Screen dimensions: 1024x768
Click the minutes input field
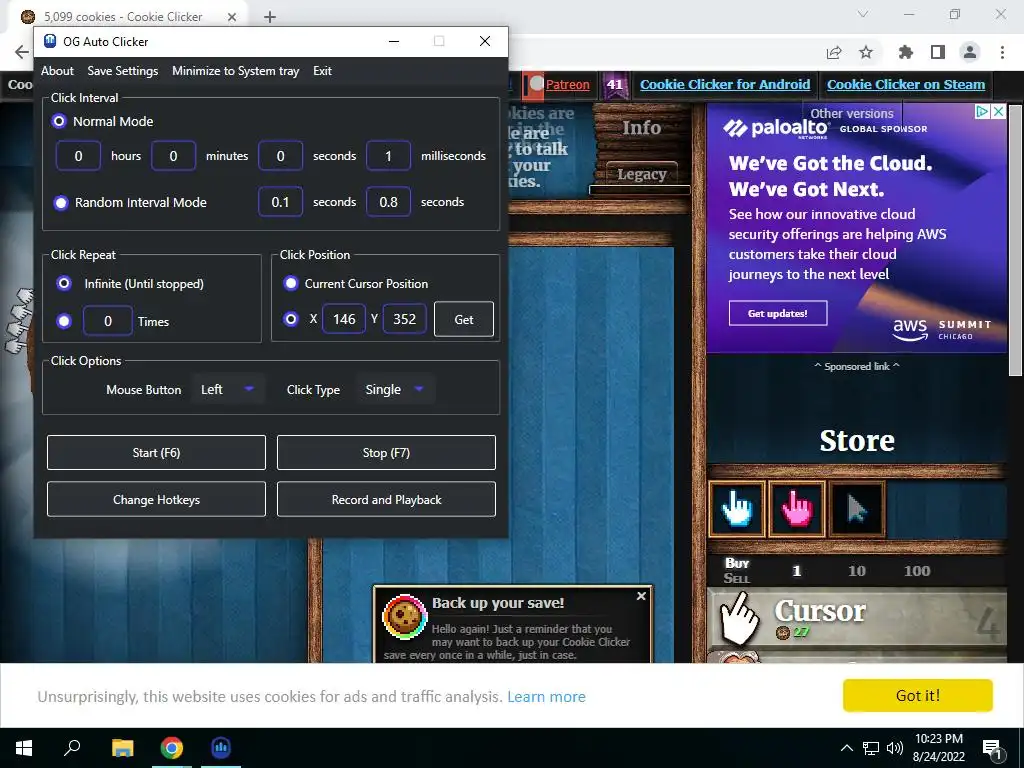pyautogui.click(x=173, y=156)
